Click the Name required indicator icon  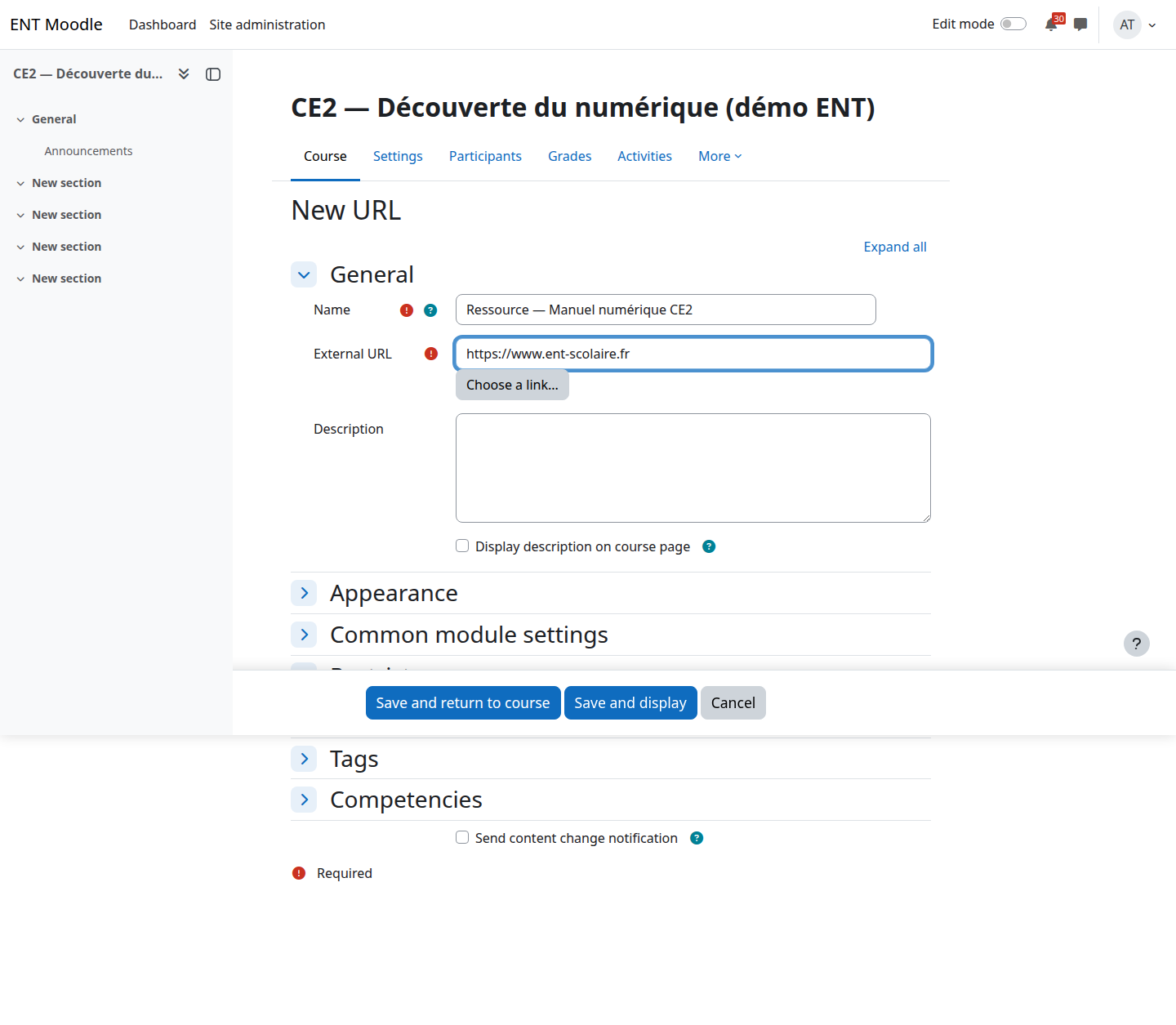click(407, 310)
